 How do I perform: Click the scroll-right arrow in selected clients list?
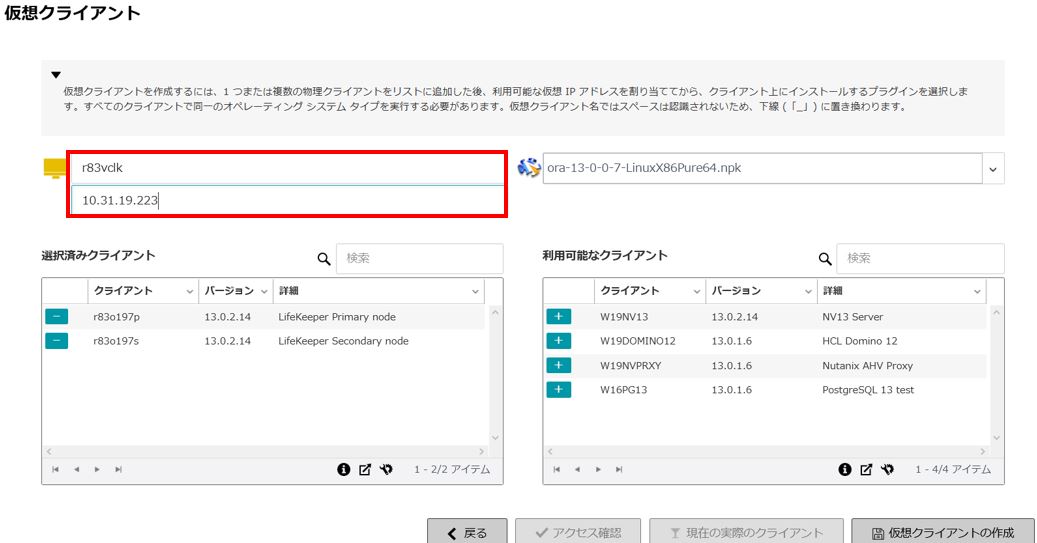click(481, 452)
